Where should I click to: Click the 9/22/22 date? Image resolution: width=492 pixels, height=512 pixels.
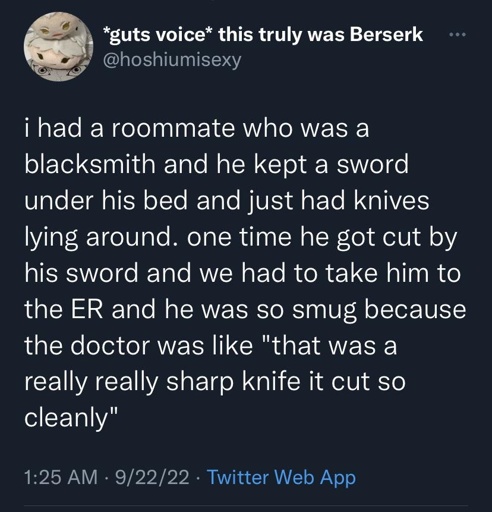pos(152,477)
